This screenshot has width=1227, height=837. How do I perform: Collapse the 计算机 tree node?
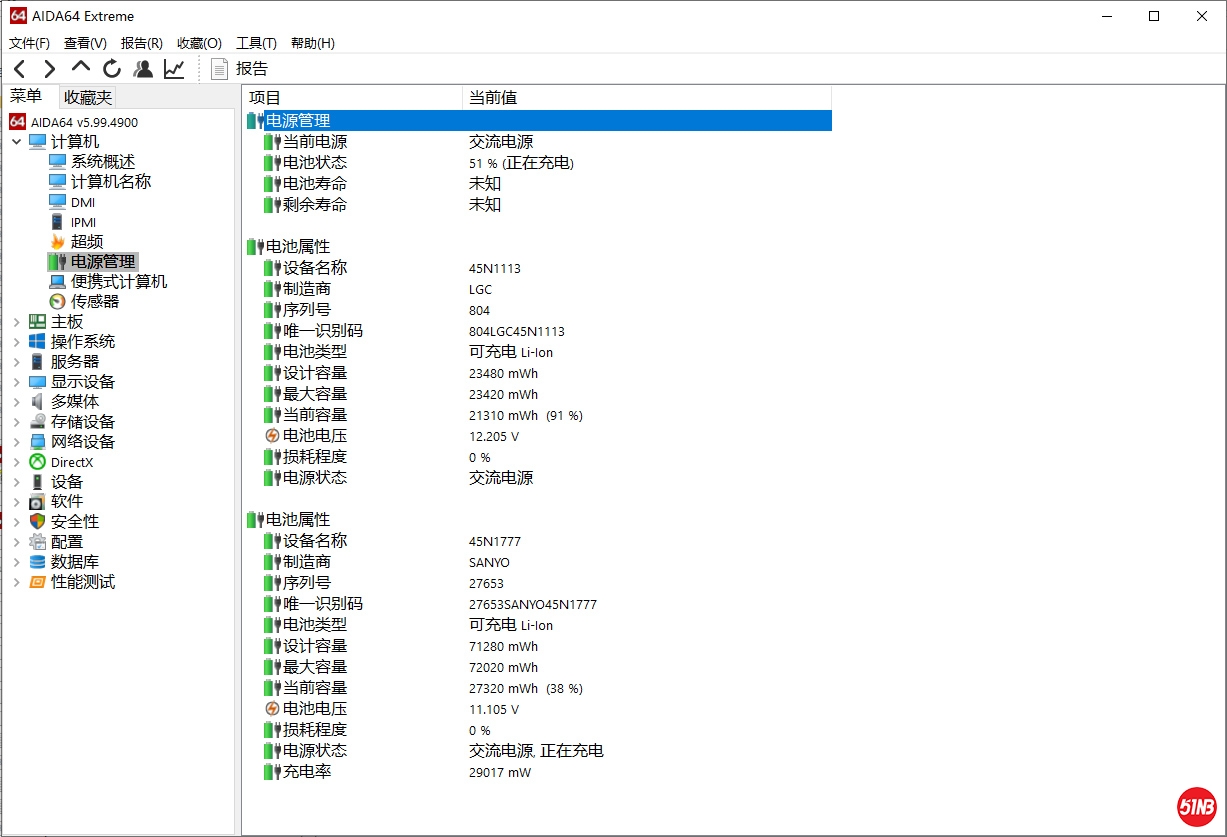pyautogui.click(x=16, y=142)
